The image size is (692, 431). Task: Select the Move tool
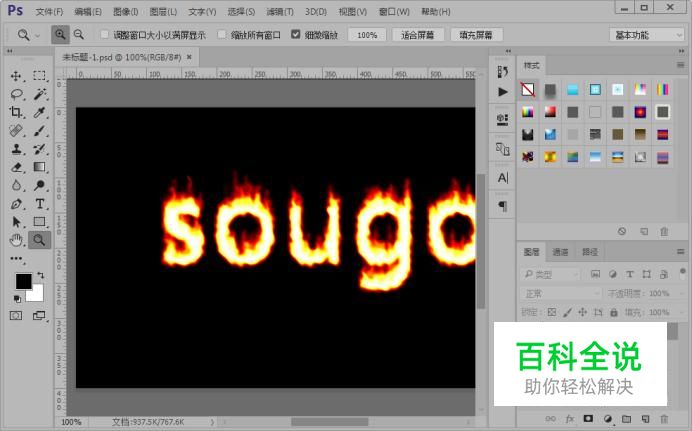point(16,76)
